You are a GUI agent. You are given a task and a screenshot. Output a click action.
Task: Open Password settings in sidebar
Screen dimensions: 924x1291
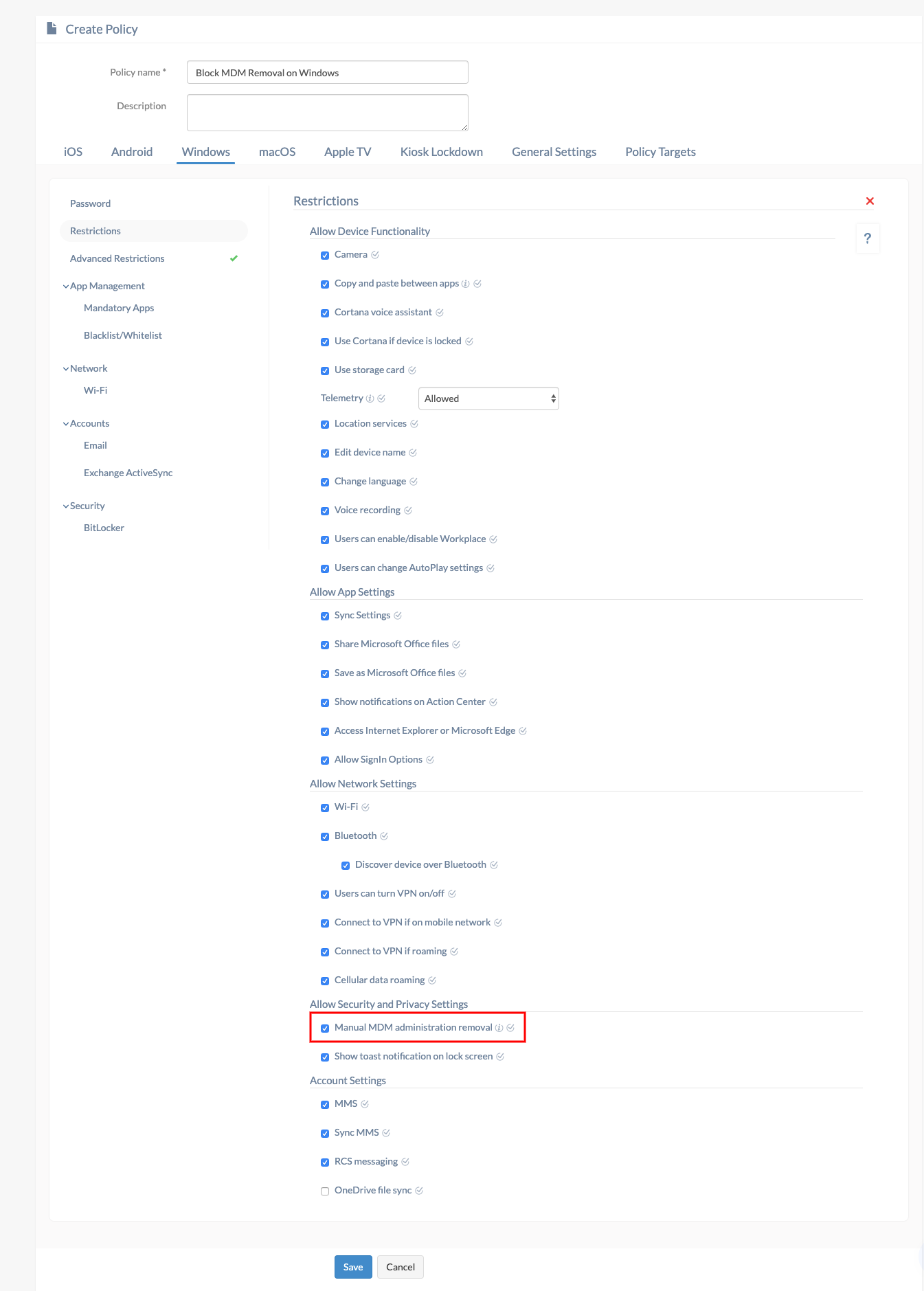(90, 203)
